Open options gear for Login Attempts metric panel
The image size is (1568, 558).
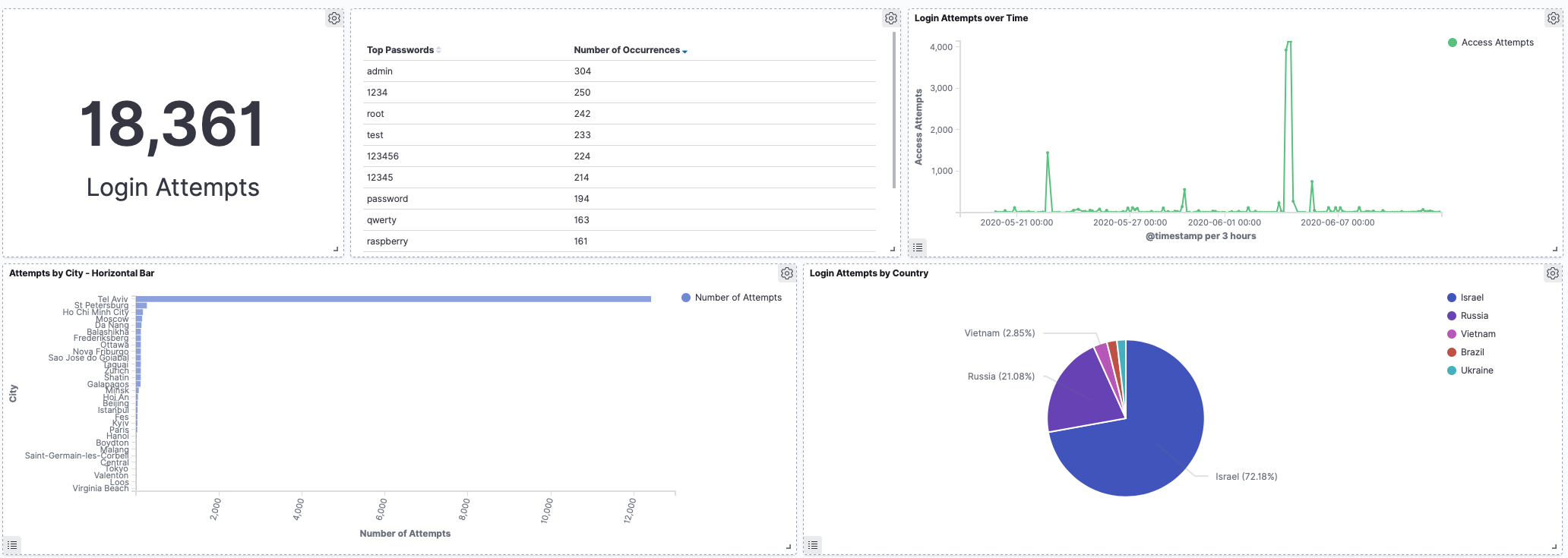click(x=334, y=18)
